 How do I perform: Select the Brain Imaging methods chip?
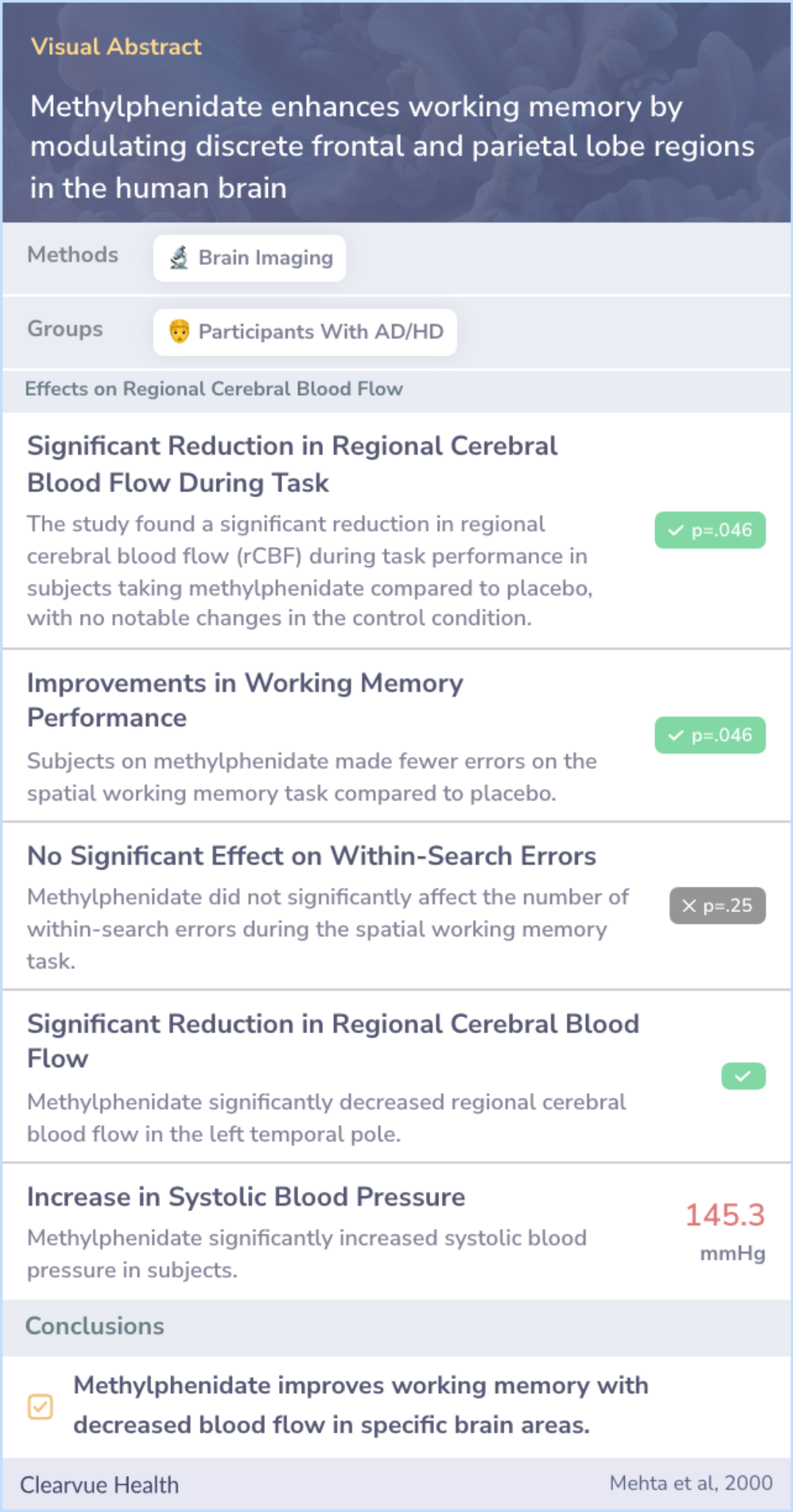pos(250,258)
